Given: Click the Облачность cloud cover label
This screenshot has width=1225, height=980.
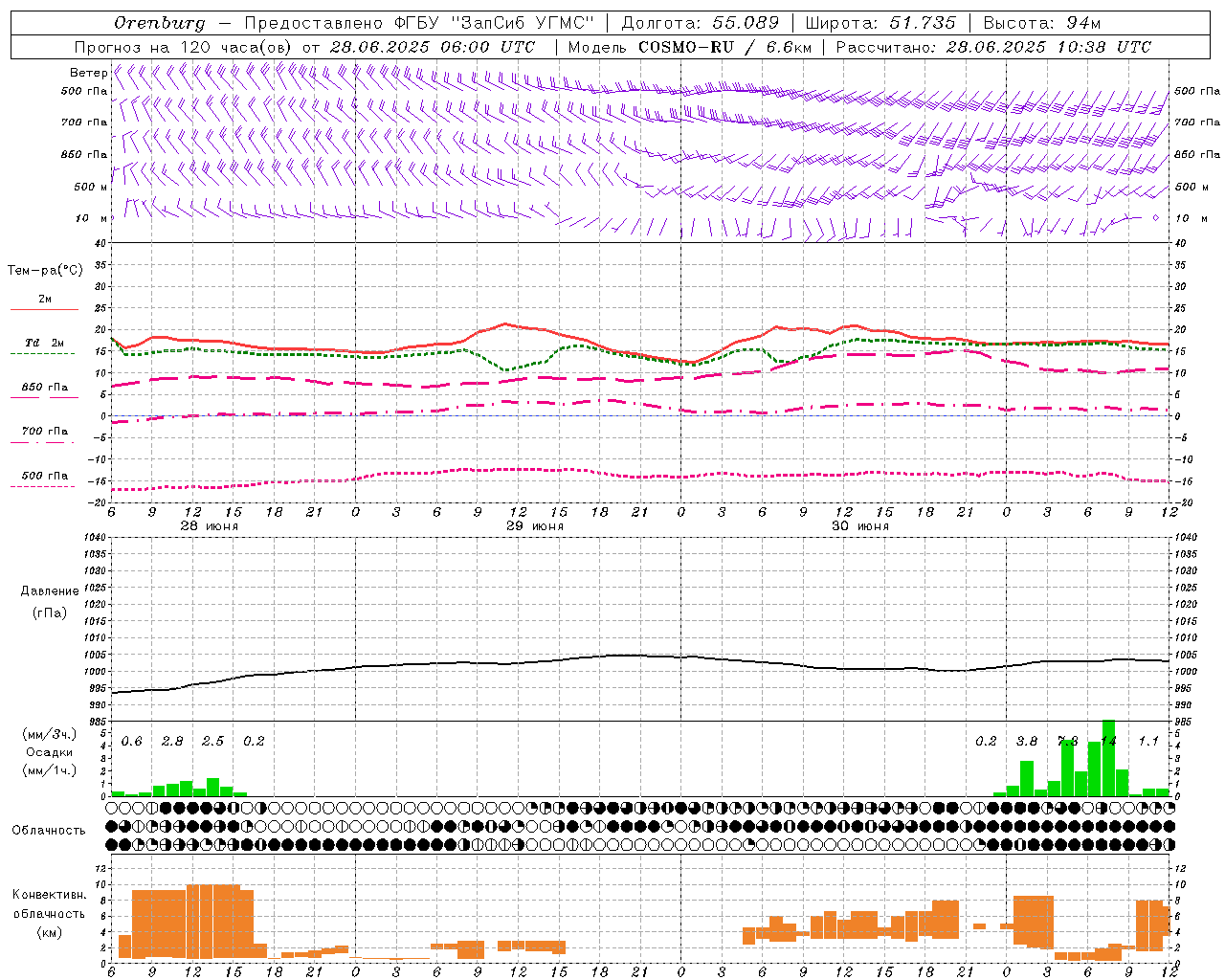Looking at the screenshot, I should click(49, 831).
